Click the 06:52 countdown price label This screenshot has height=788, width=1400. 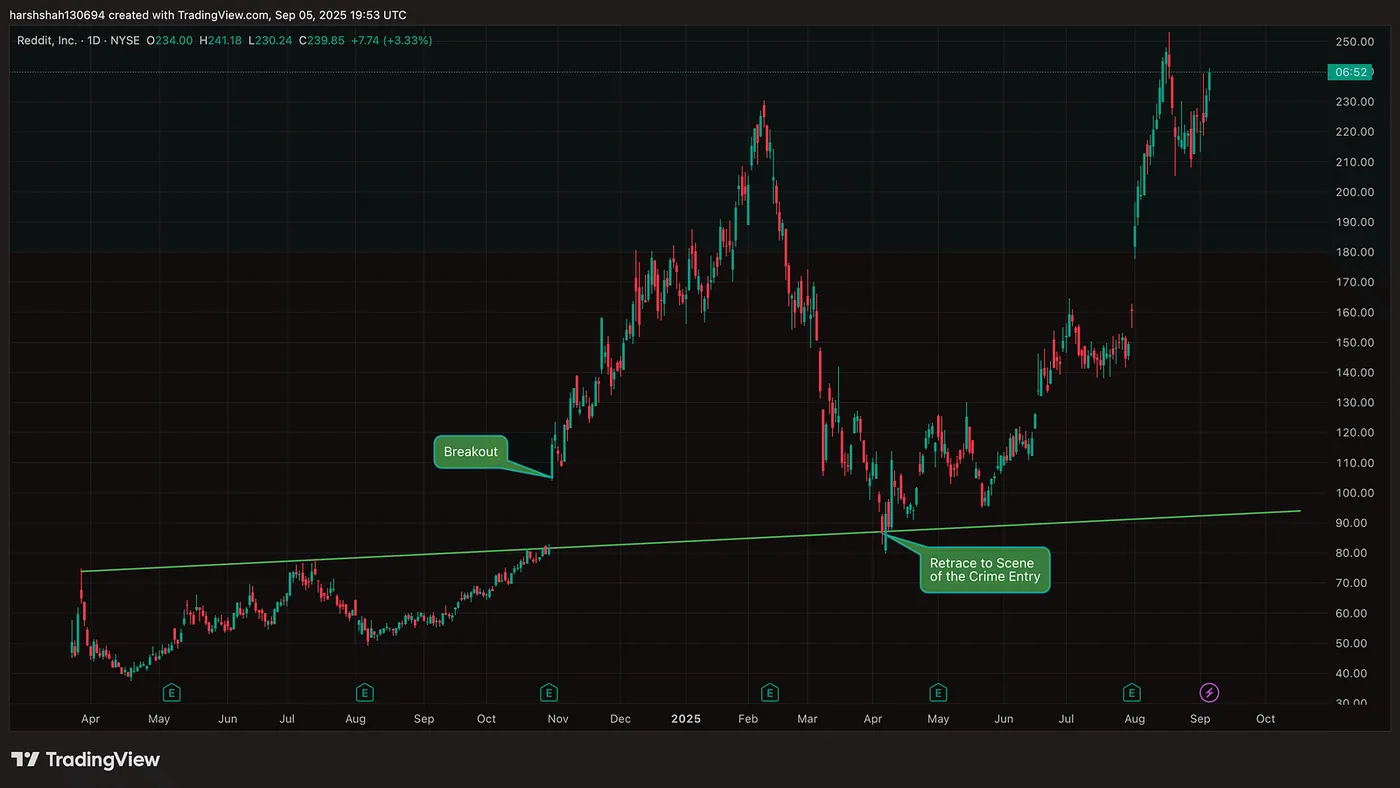[x=1351, y=72]
